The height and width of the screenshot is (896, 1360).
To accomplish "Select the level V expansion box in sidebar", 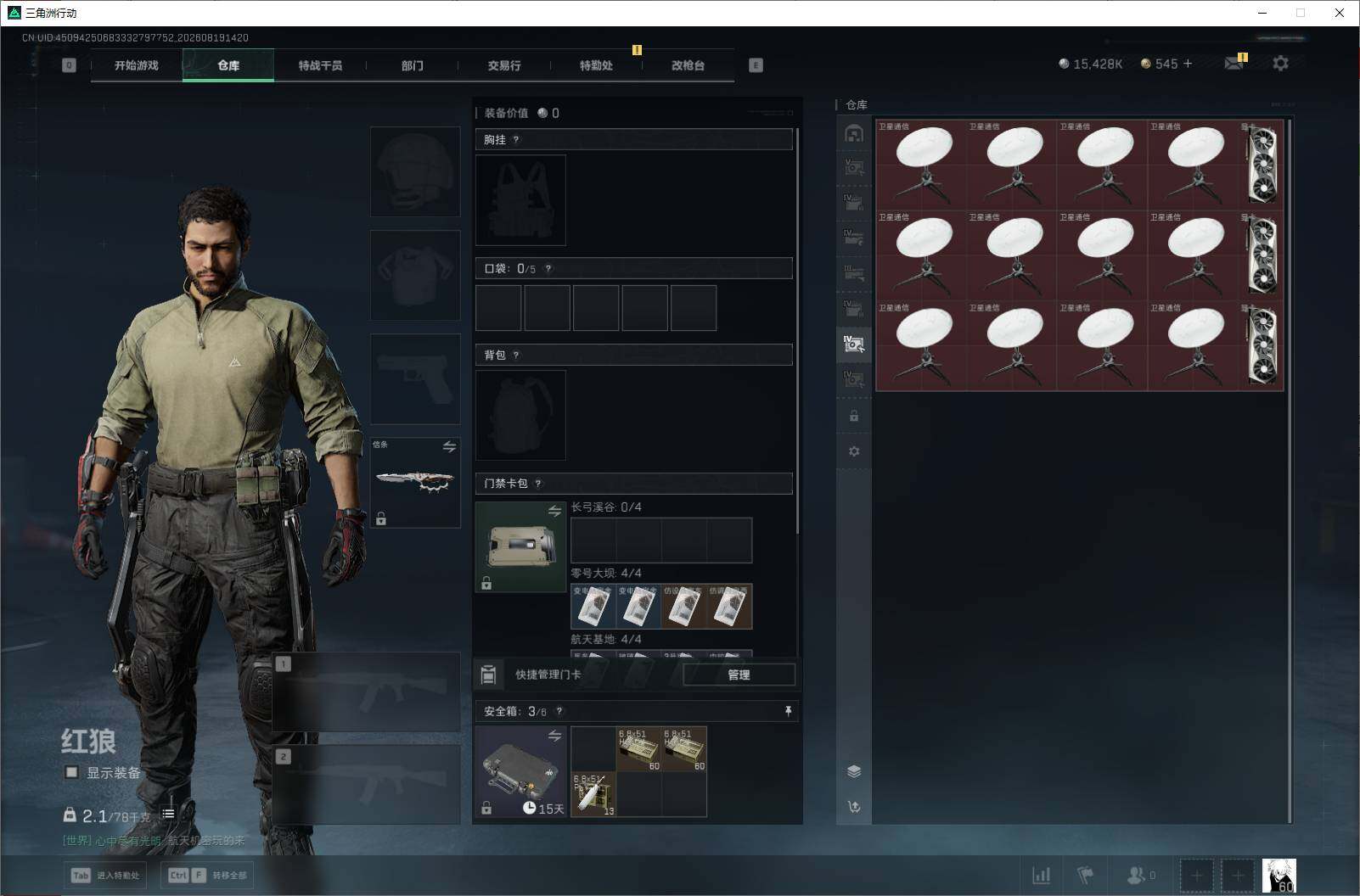I will (x=854, y=167).
